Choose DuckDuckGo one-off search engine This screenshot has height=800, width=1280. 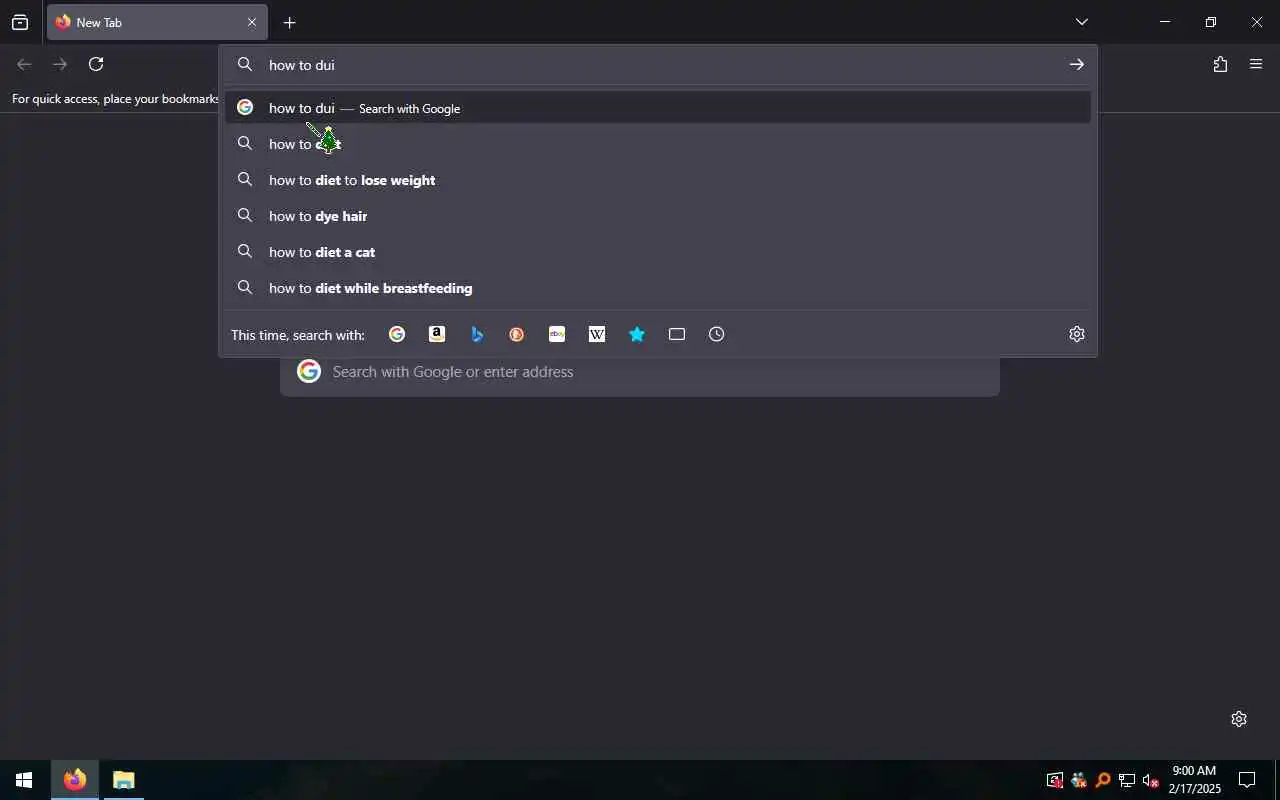pos(517,334)
